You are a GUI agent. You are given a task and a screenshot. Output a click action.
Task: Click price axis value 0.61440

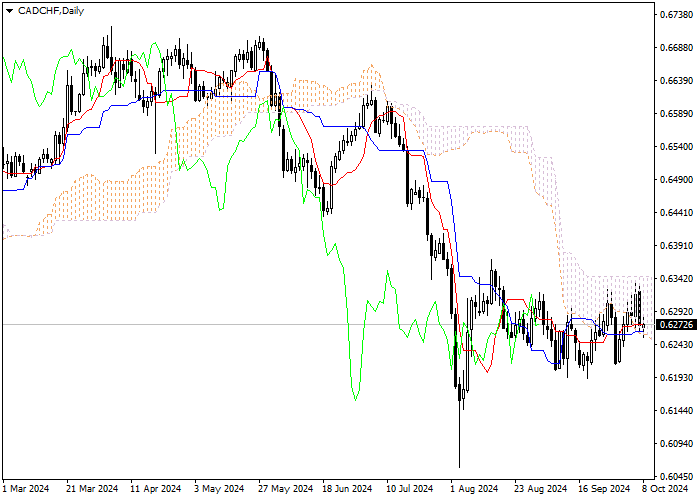pos(677,411)
